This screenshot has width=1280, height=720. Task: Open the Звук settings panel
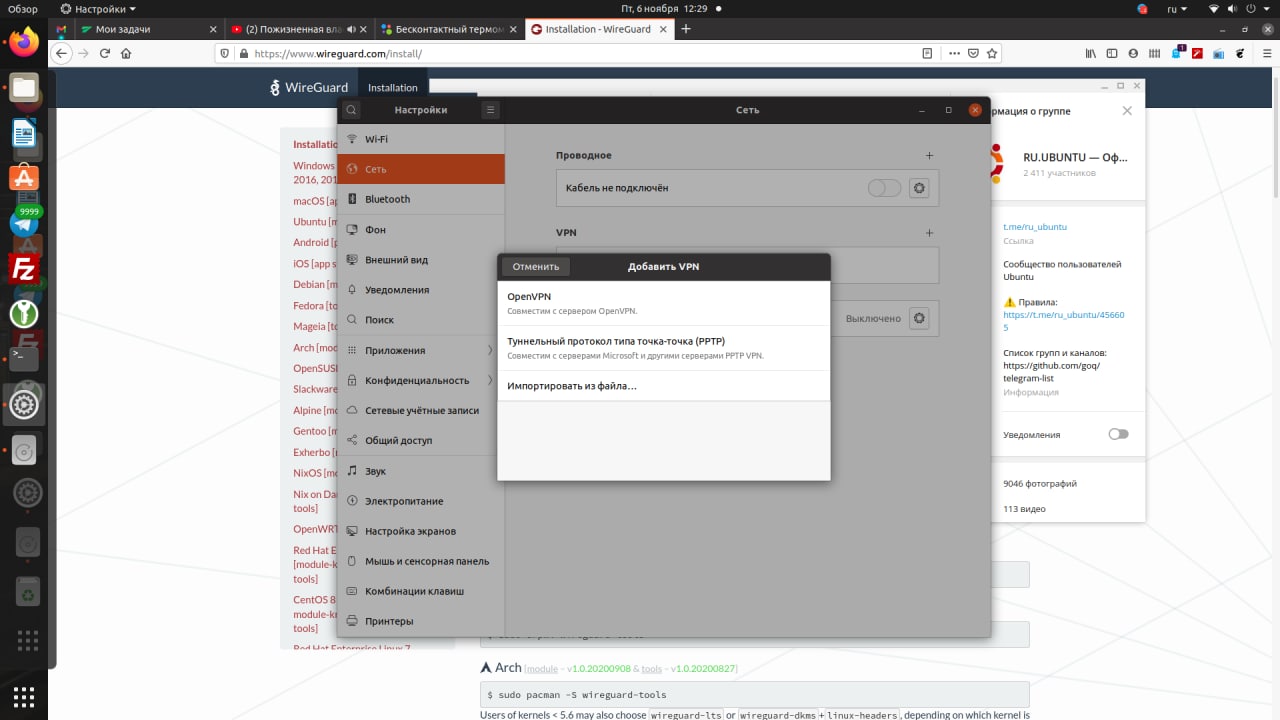click(x=421, y=470)
